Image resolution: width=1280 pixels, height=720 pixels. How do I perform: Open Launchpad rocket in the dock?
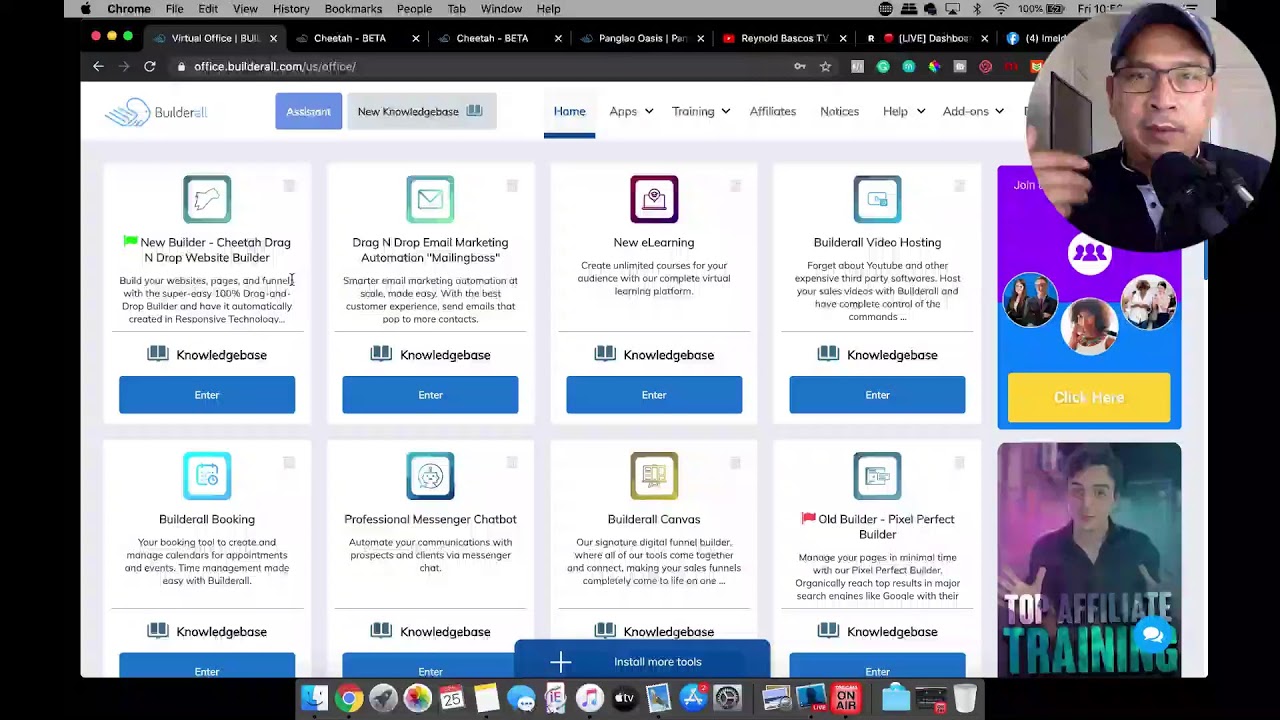(383, 697)
